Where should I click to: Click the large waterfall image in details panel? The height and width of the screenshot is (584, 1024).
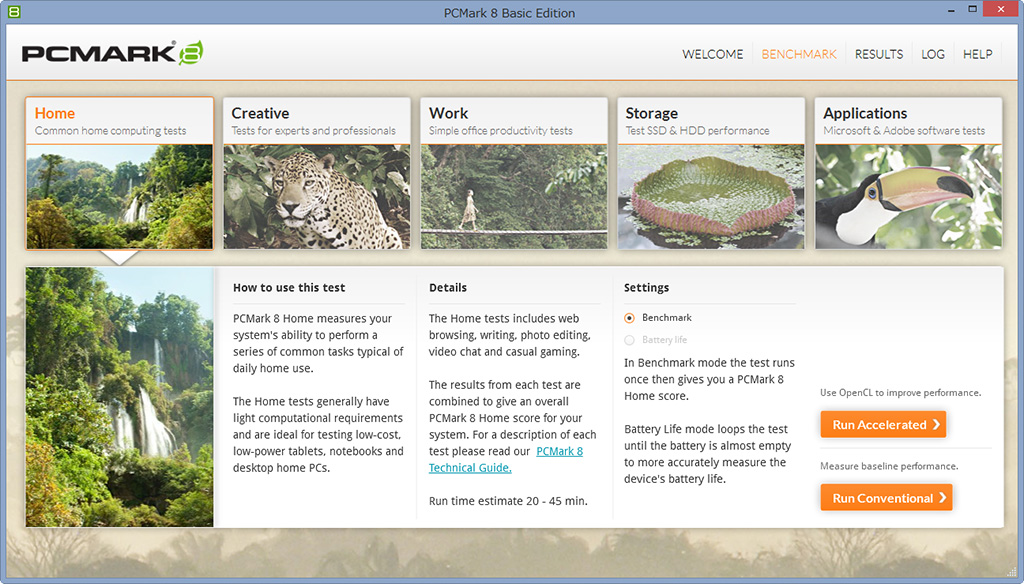[x=120, y=397]
